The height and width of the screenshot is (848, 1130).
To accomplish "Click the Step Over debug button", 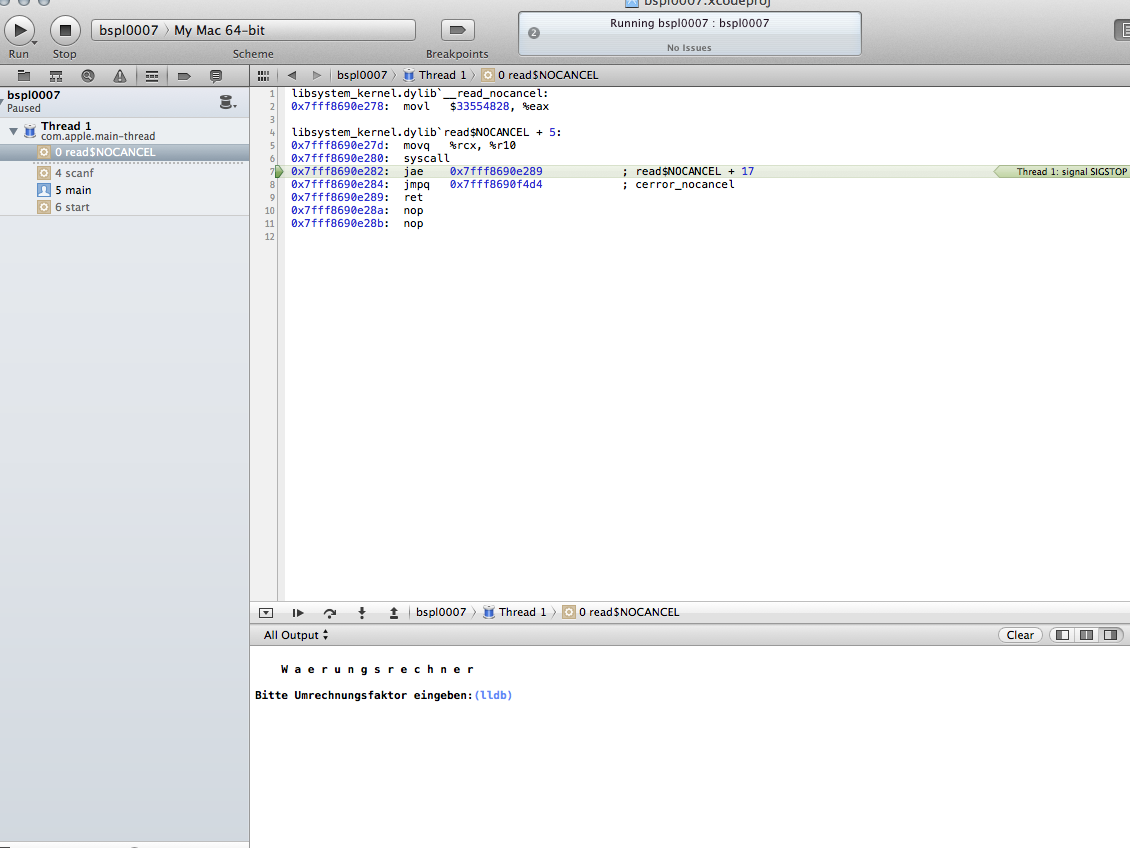I will 330,612.
